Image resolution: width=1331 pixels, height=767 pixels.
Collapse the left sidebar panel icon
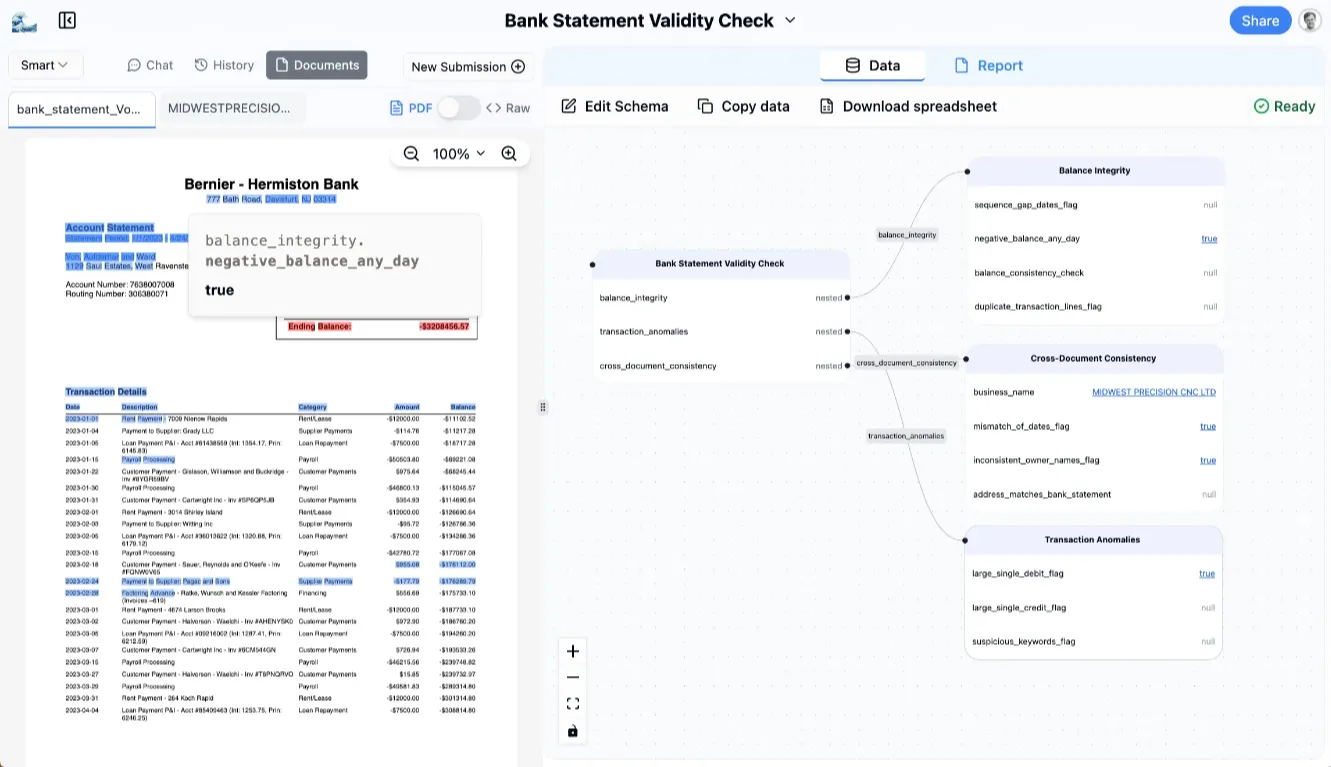[x=67, y=20]
